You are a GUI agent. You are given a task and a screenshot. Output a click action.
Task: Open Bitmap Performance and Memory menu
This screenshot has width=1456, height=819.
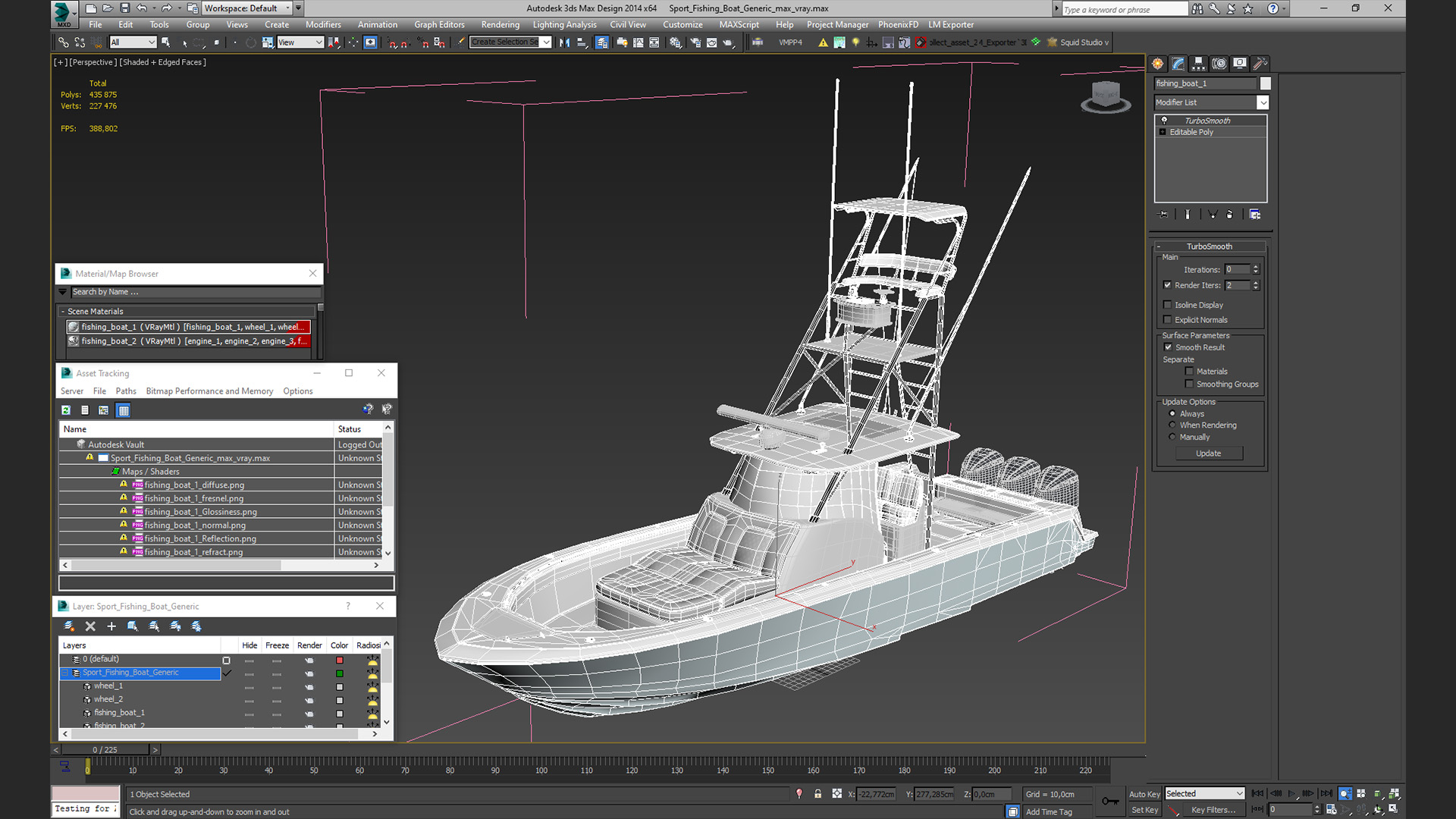(x=209, y=391)
